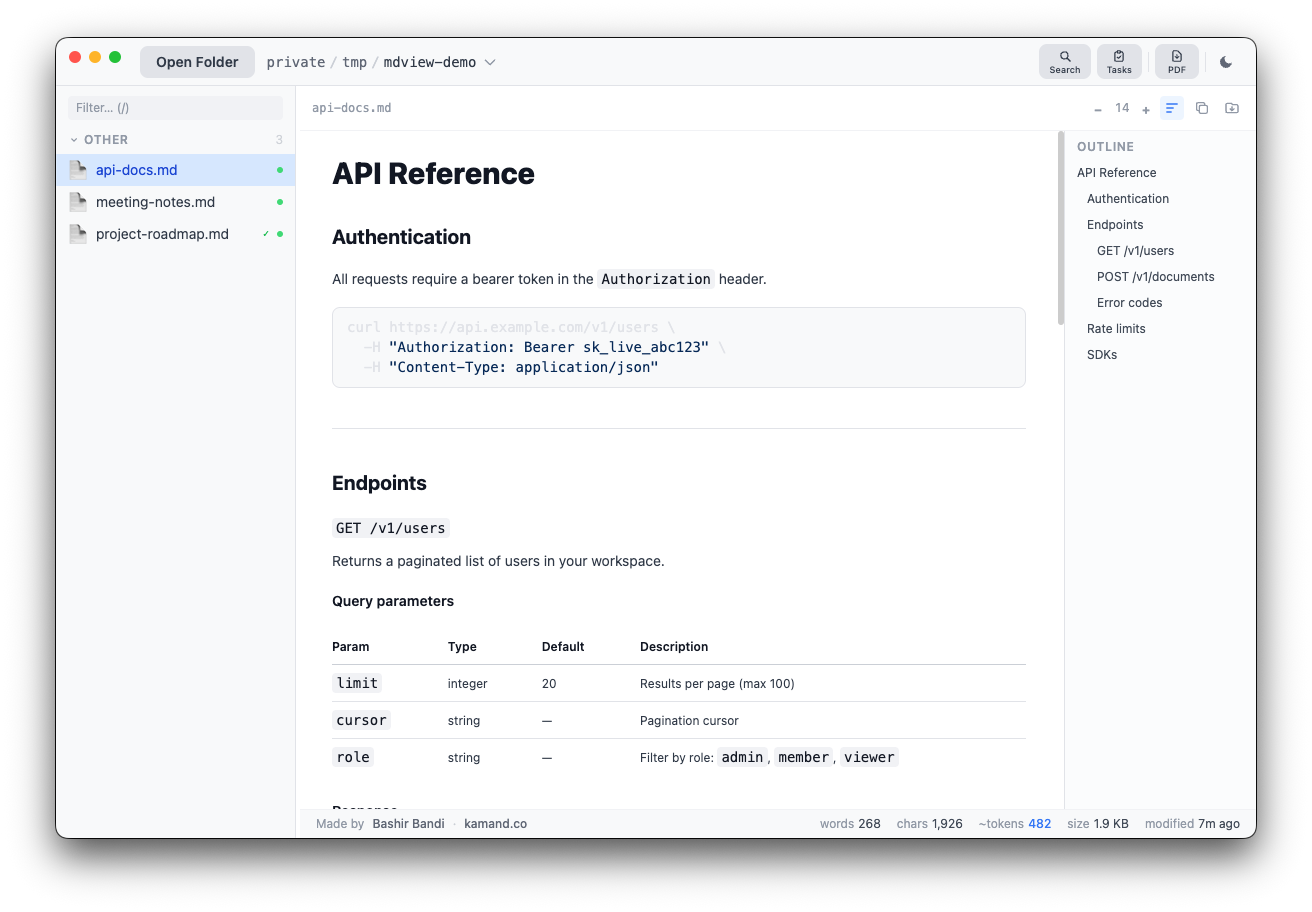Click the member role code value
Screen dimensions: 1312x912
(803, 757)
